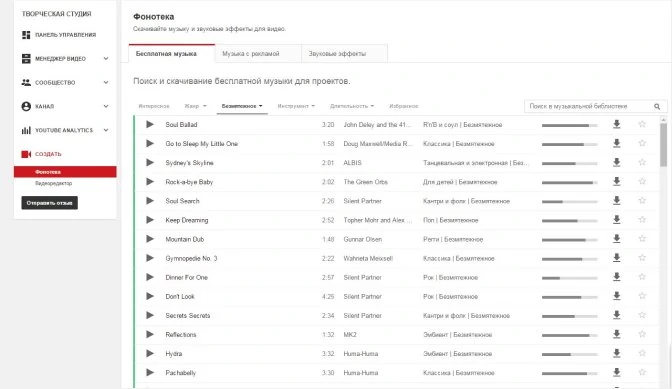This screenshot has width=672, height=389.
Task: Toggle favorite star for Reflections
Action: [642, 334]
